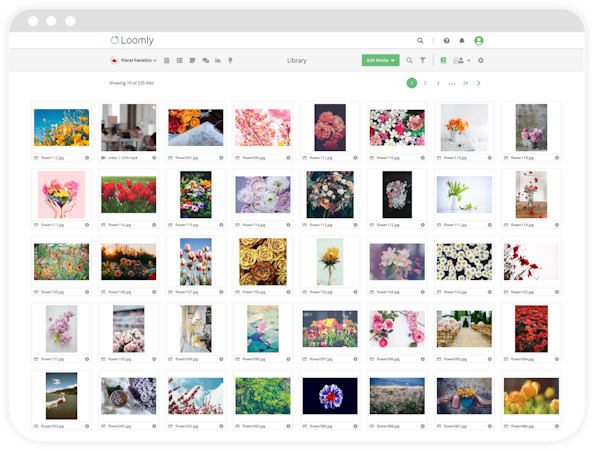This screenshot has width=594, height=450.
Task: Open the green user account avatar
Action: 478,41
